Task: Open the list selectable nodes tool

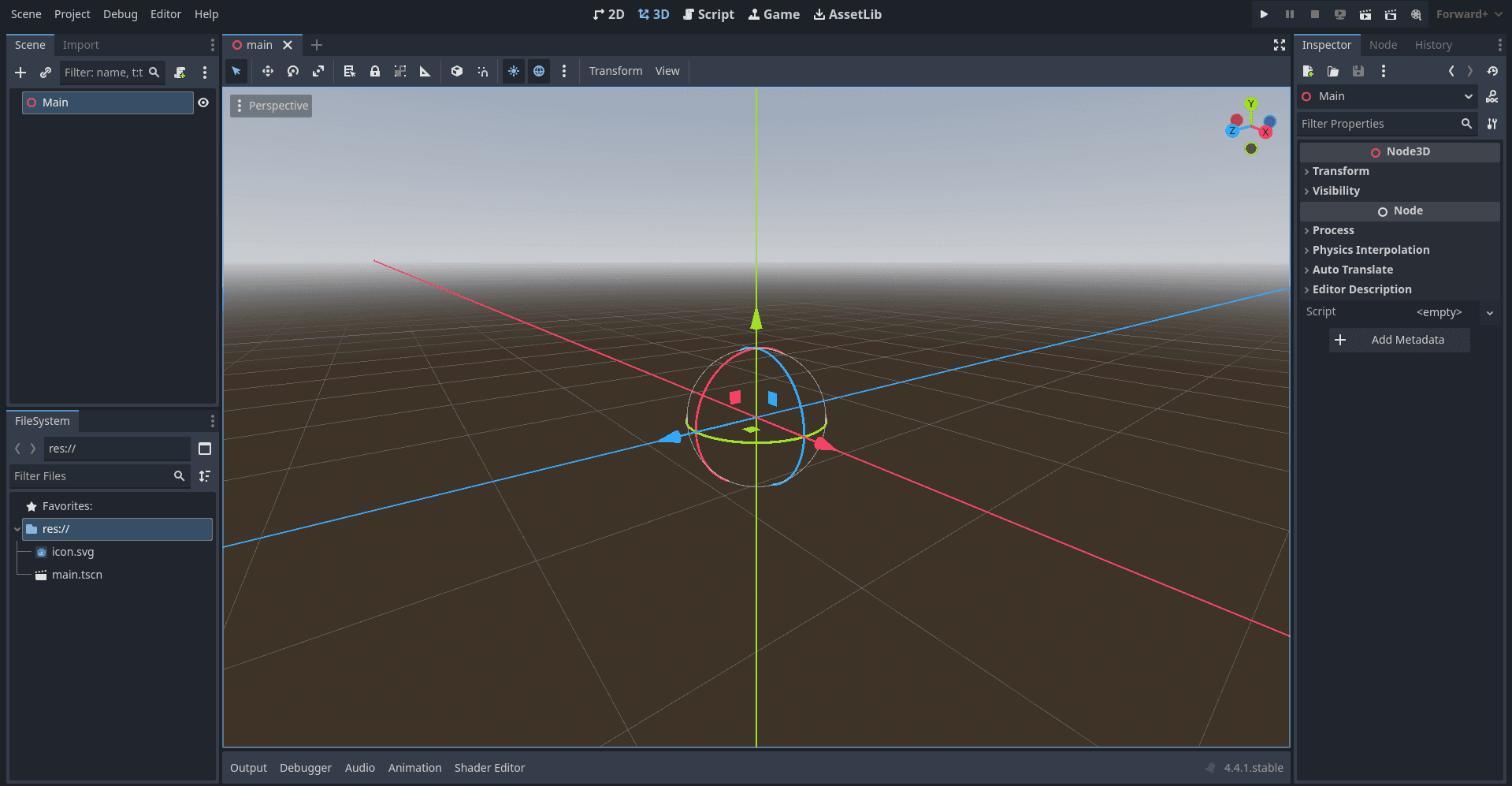Action: tap(350, 71)
